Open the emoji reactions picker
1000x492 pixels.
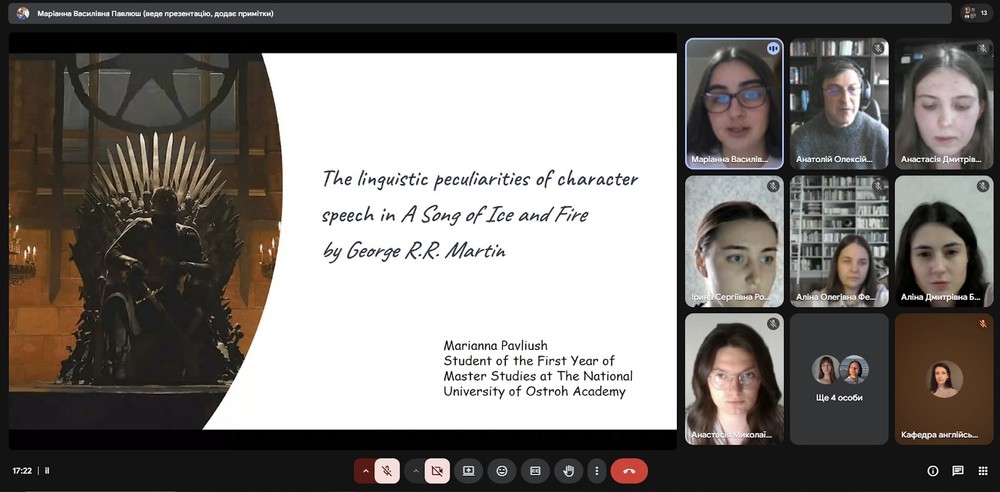[502, 470]
